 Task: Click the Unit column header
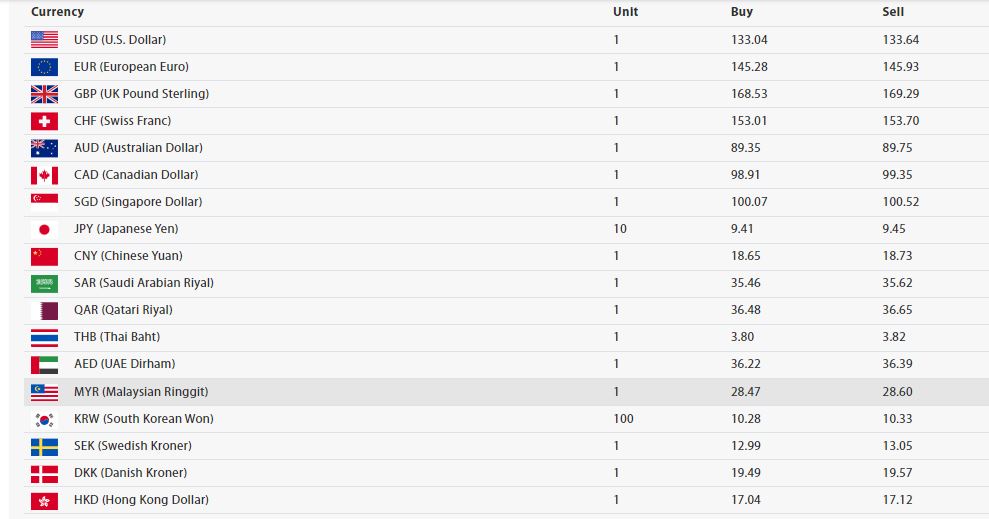pyautogui.click(x=625, y=12)
